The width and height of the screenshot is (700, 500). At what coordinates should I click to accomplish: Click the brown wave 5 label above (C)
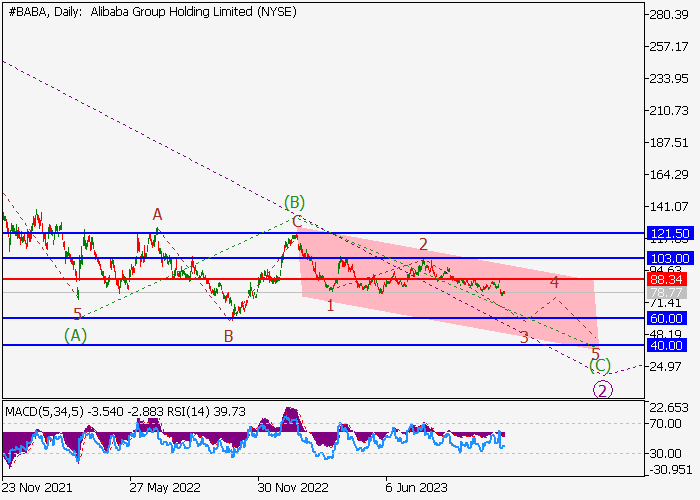(x=595, y=354)
